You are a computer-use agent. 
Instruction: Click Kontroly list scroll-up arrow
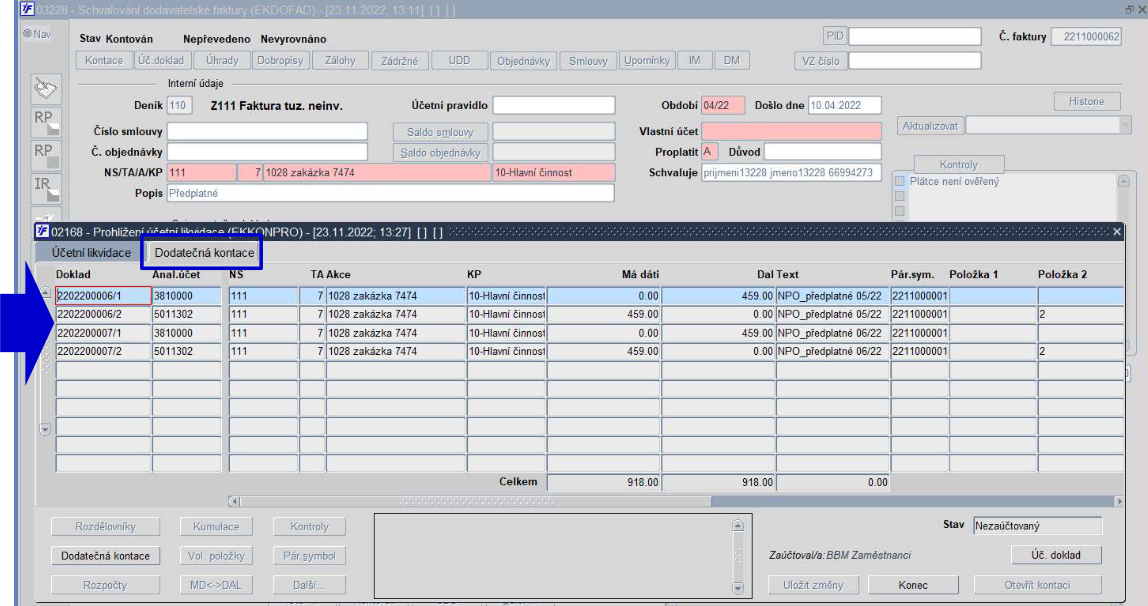1123,181
